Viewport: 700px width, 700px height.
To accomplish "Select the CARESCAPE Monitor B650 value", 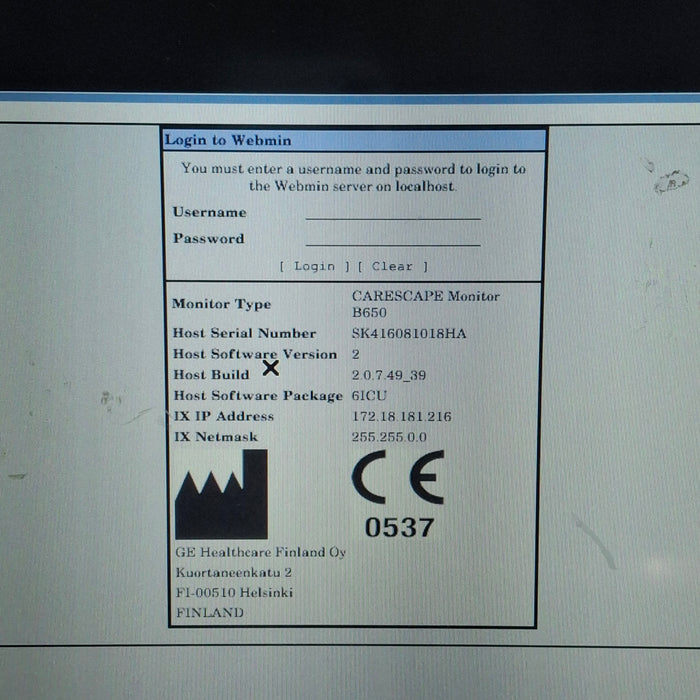I will 425,304.
